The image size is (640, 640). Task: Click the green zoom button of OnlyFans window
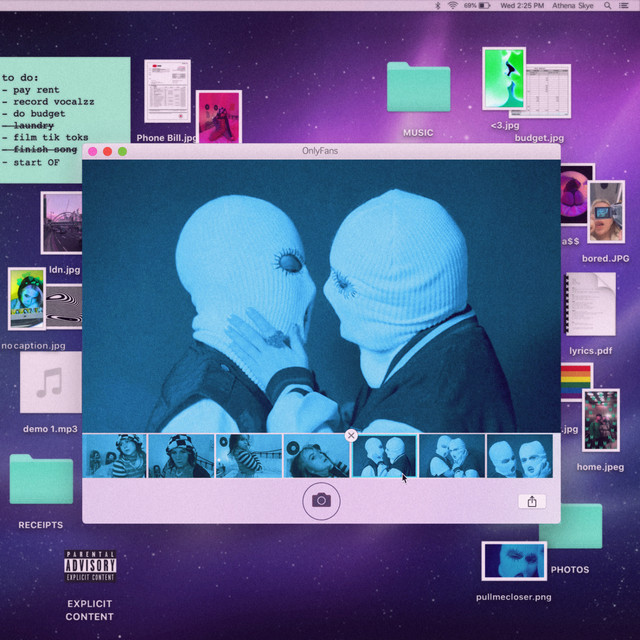click(122, 151)
